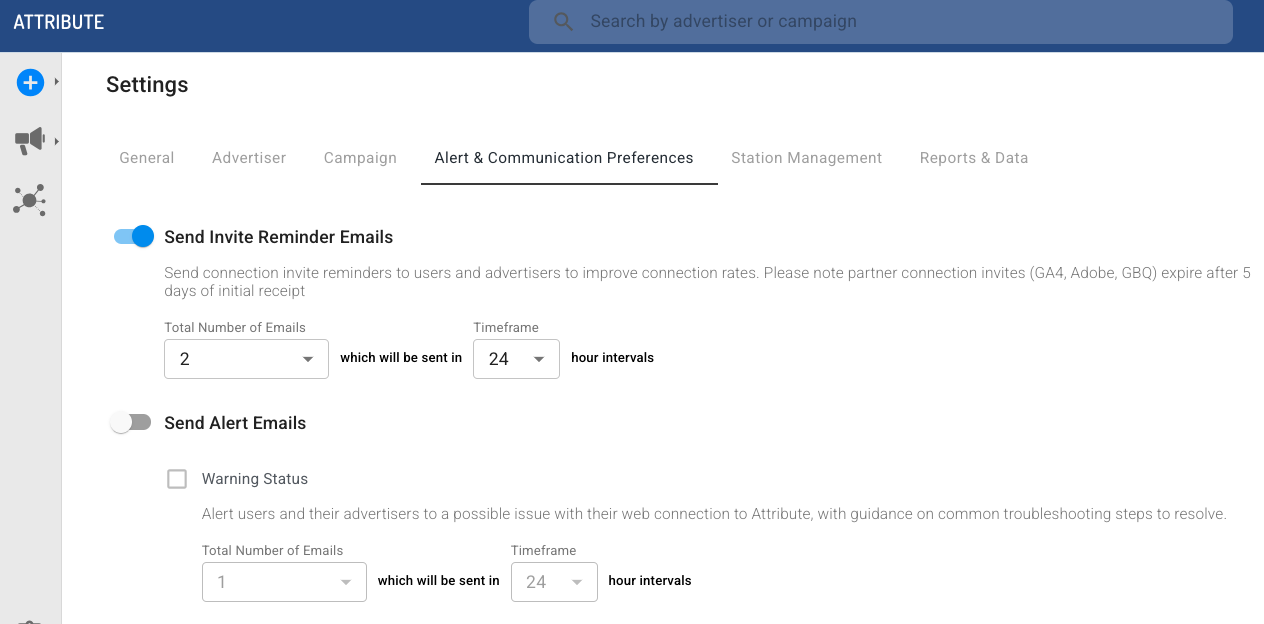Switch to the General tab
The height and width of the screenshot is (624, 1264).
coord(147,158)
